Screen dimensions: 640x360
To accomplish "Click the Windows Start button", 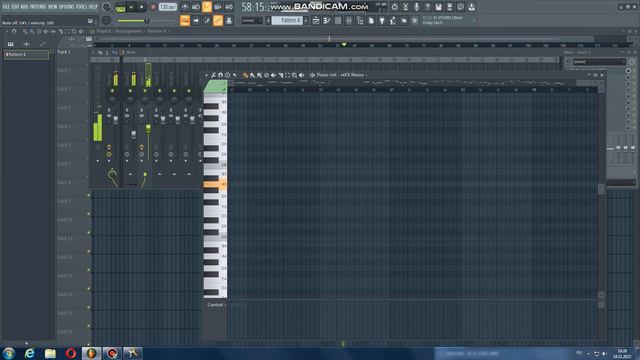I will [9, 353].
